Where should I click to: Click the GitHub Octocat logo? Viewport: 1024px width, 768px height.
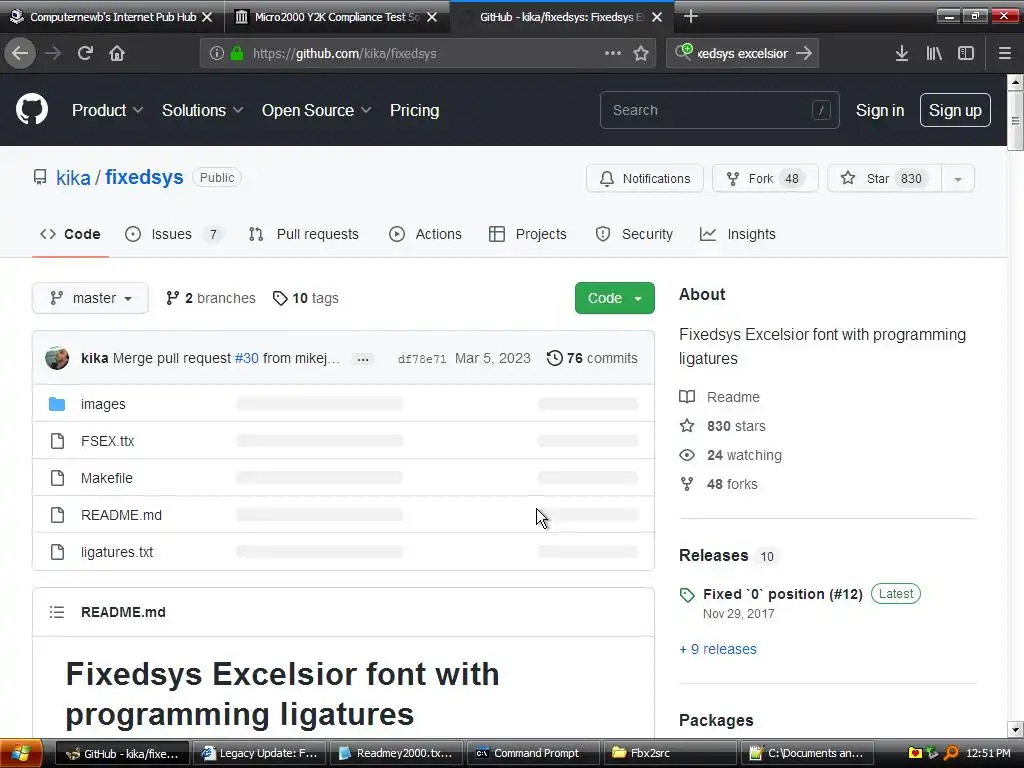click(32, 110)
